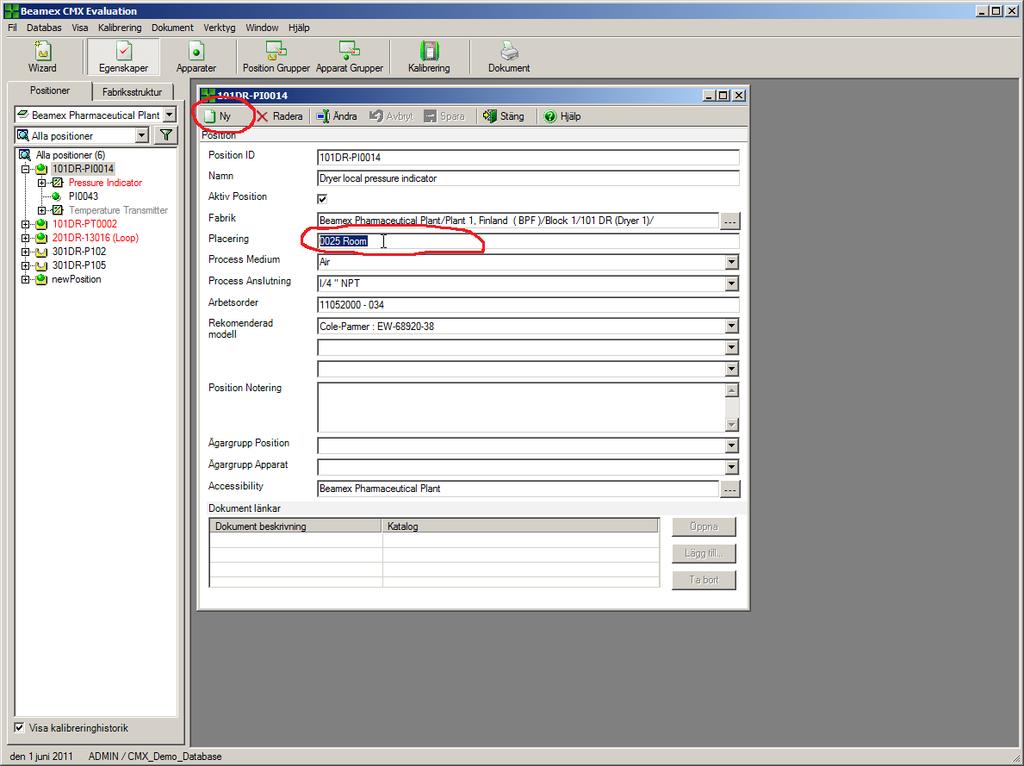The width and height of the screenshot is (1024, 766).
Task: Expand the 101DR-PT0002 node
Action: pos(25,224)
